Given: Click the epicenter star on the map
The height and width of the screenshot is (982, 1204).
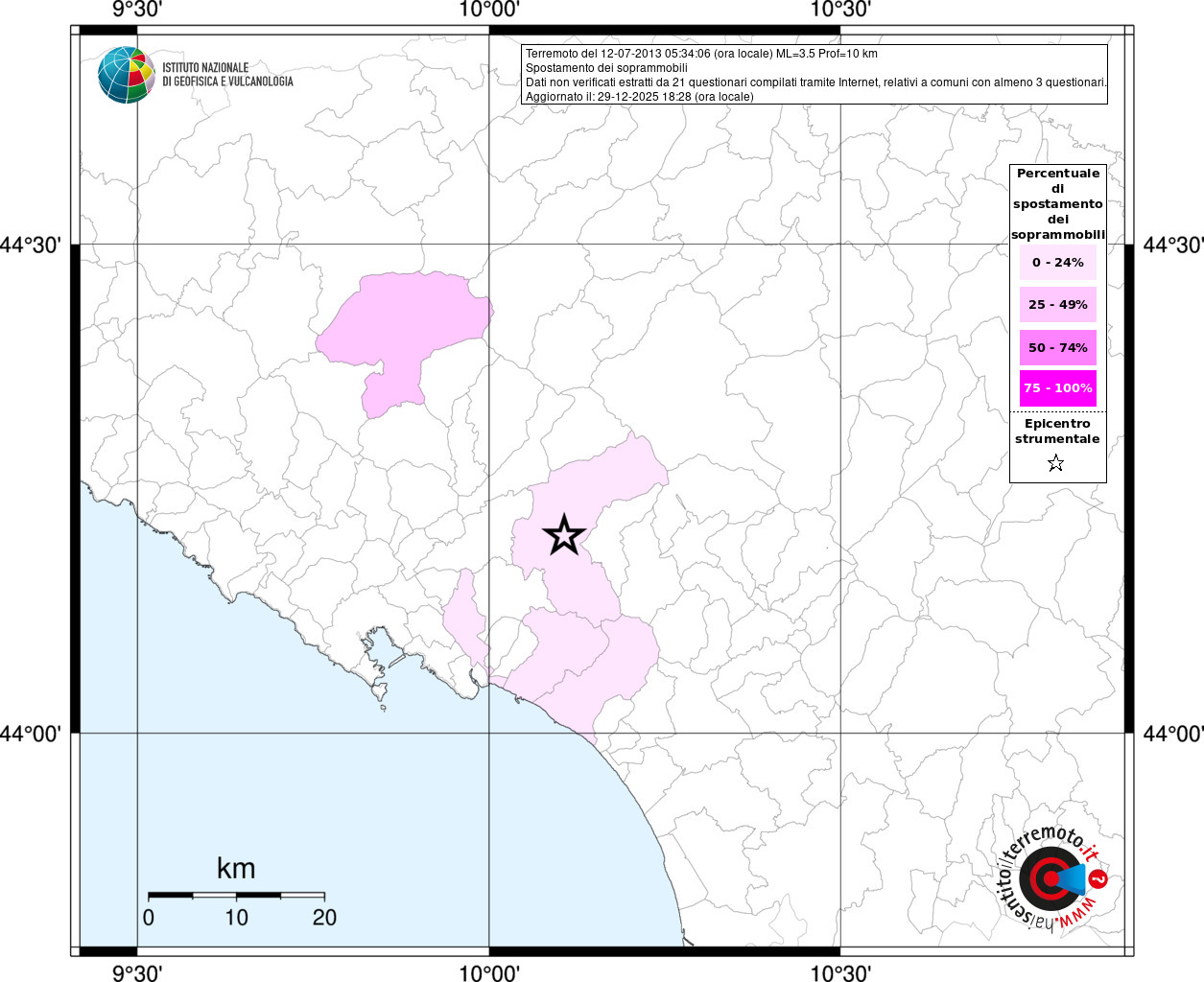Looking at the screenshot, I should 564,535.
